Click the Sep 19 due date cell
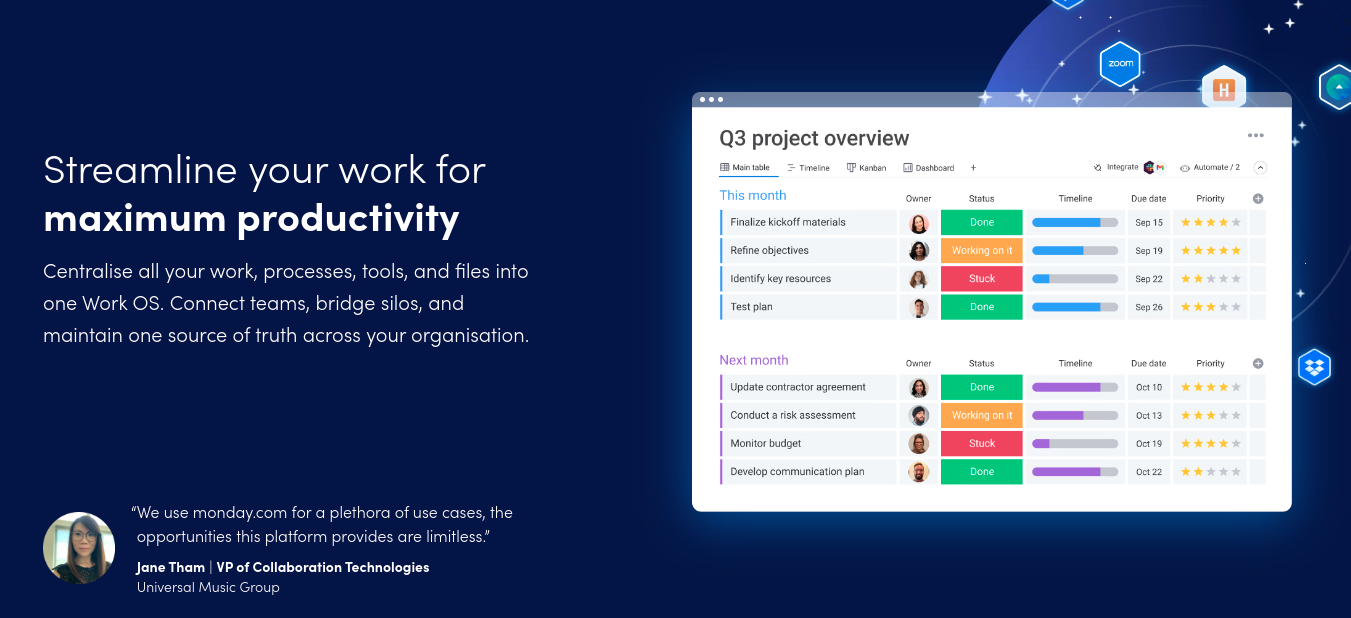Viewport: 1351px width, 618px height. [1149, 251]
